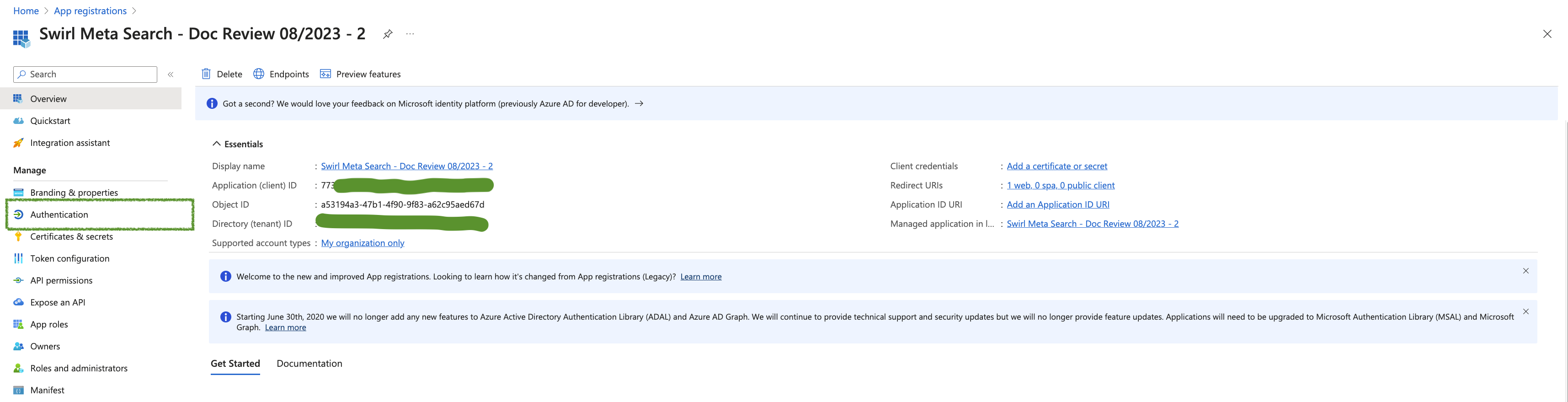Click the Manage section heading
This screenshot has width=1568, height=402.
(30, 171)
